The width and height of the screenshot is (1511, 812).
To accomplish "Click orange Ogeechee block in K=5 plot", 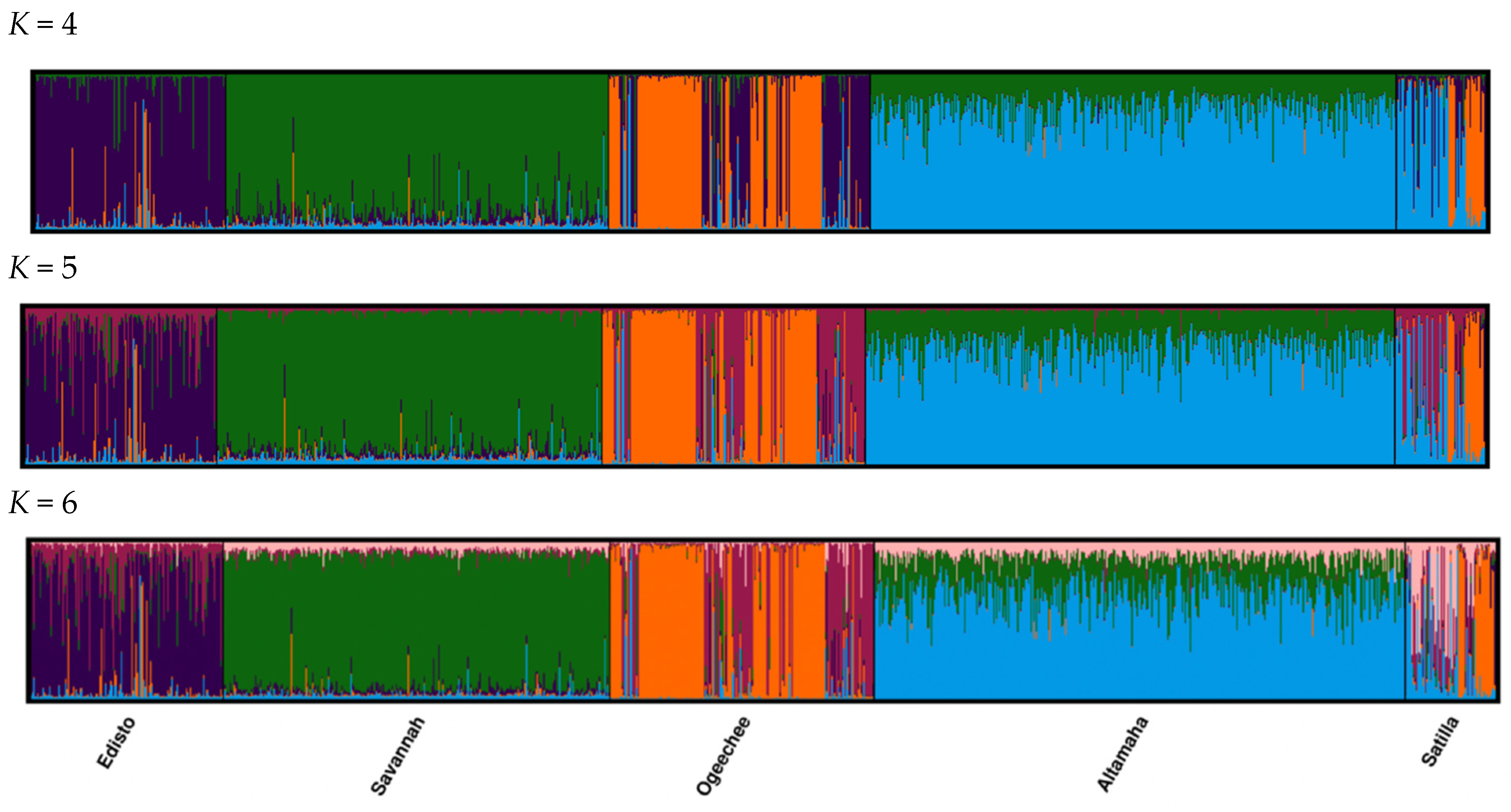I will (663, 387).
